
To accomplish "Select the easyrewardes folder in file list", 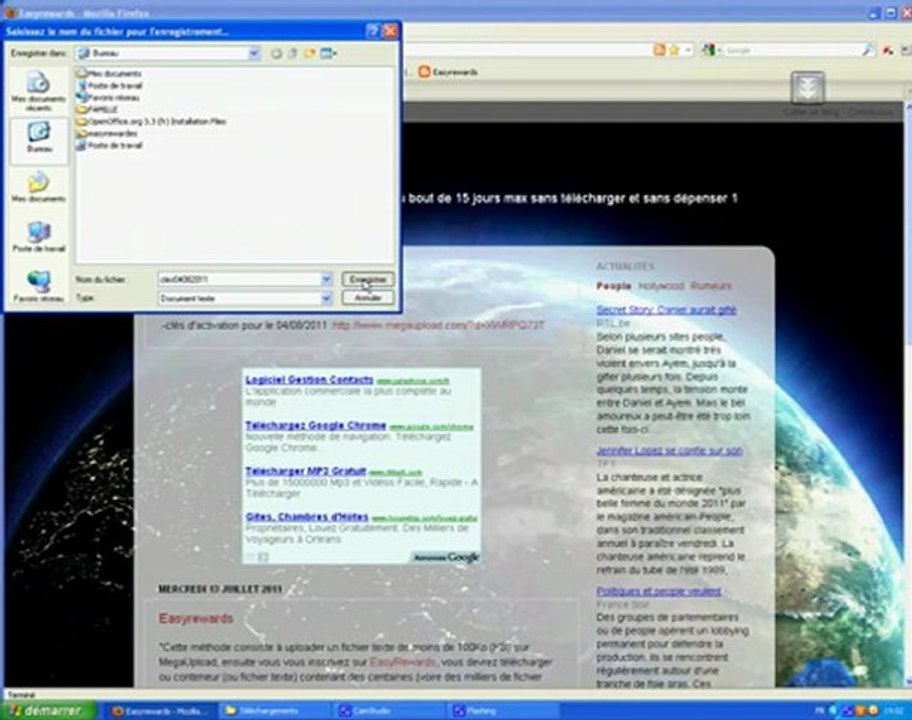I will coord(108,133).
